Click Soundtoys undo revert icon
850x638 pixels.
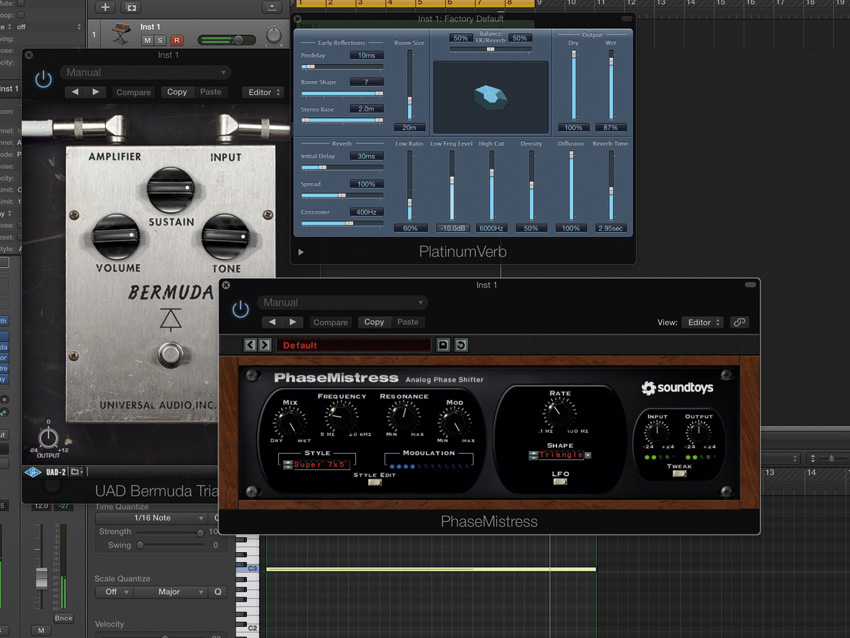click(x=461, y=345)
